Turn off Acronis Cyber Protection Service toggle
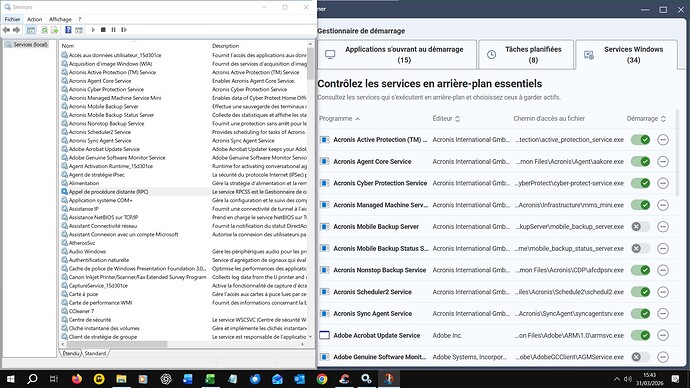This screenshot has height=388, width=690. click(640, 183)
